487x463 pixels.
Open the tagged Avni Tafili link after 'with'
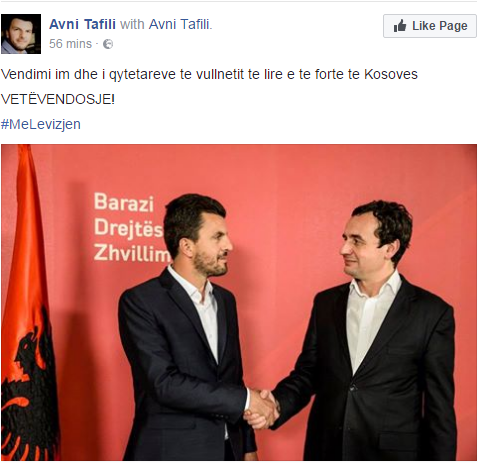point(180,24)
